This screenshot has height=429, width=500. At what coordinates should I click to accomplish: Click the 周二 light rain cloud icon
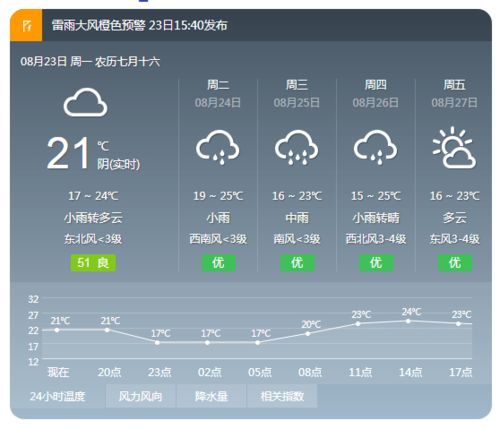(218, 147)
